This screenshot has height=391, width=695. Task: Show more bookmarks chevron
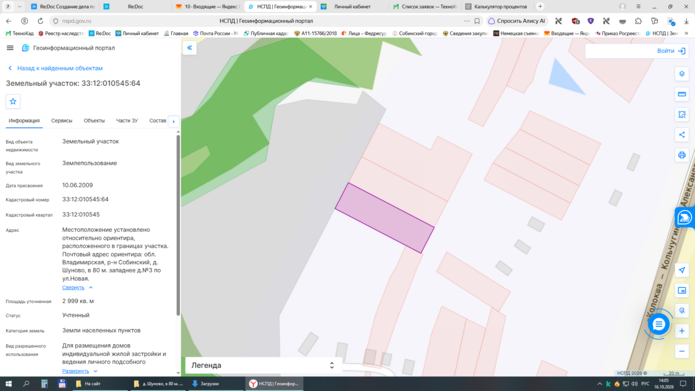(687, 33)
